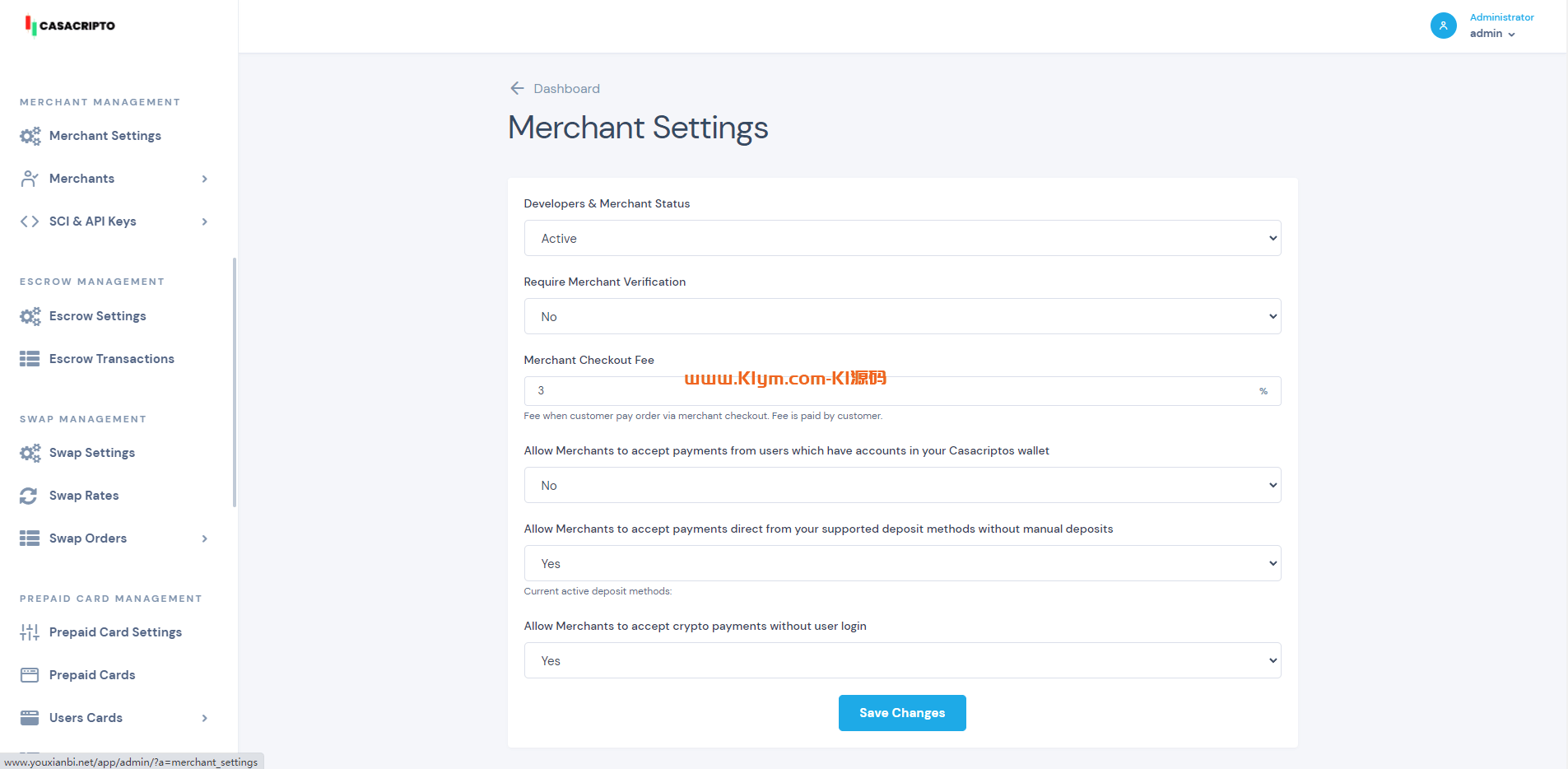Click the back arrow next to Dashboard
This screenshot has height=769, width=1568.
click(x=517, y=88)
